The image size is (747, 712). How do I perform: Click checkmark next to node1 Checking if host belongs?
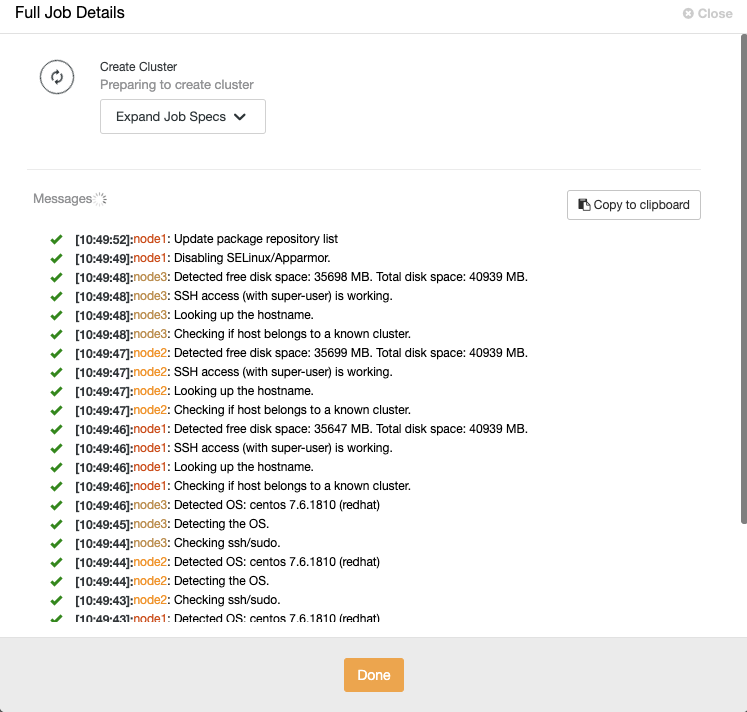pyautogui.click(x=56, y=487)
